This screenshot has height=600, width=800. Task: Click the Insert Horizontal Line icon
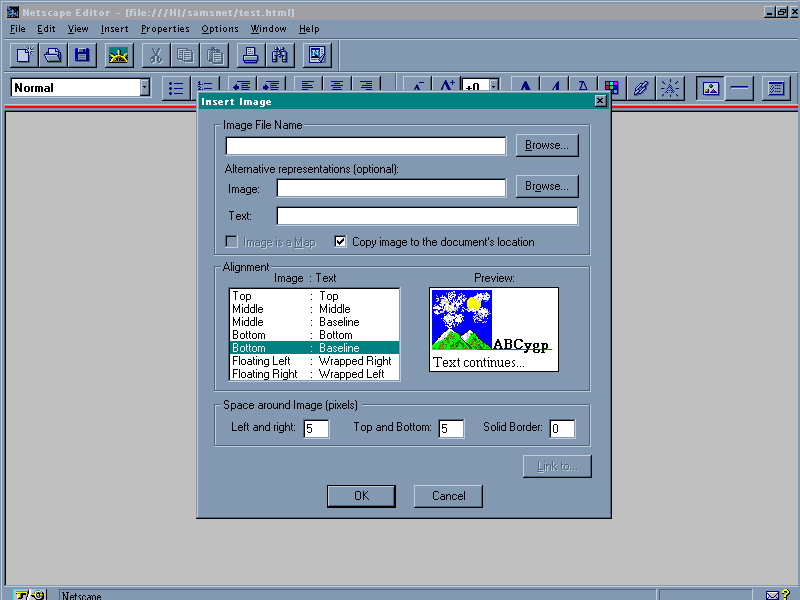740,88
